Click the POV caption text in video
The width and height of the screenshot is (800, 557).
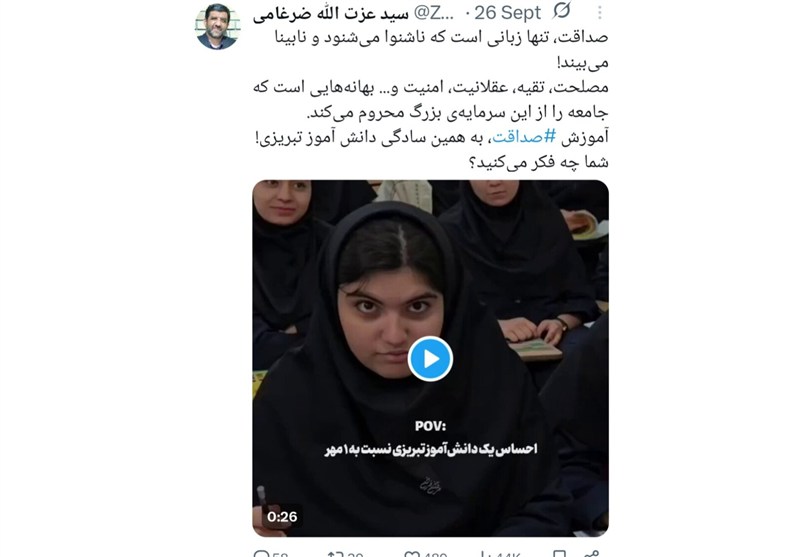point(430,426)
